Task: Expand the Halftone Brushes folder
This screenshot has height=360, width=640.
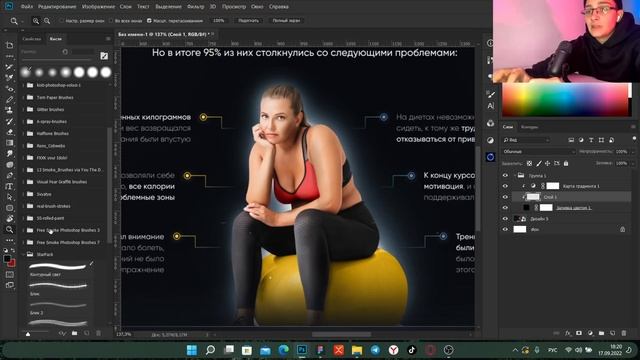Action: [x=24, y=133]
